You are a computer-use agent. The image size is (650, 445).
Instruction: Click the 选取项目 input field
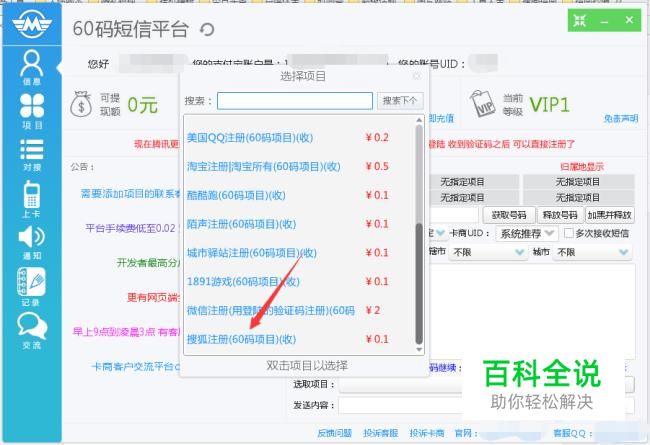pos(486,384)
